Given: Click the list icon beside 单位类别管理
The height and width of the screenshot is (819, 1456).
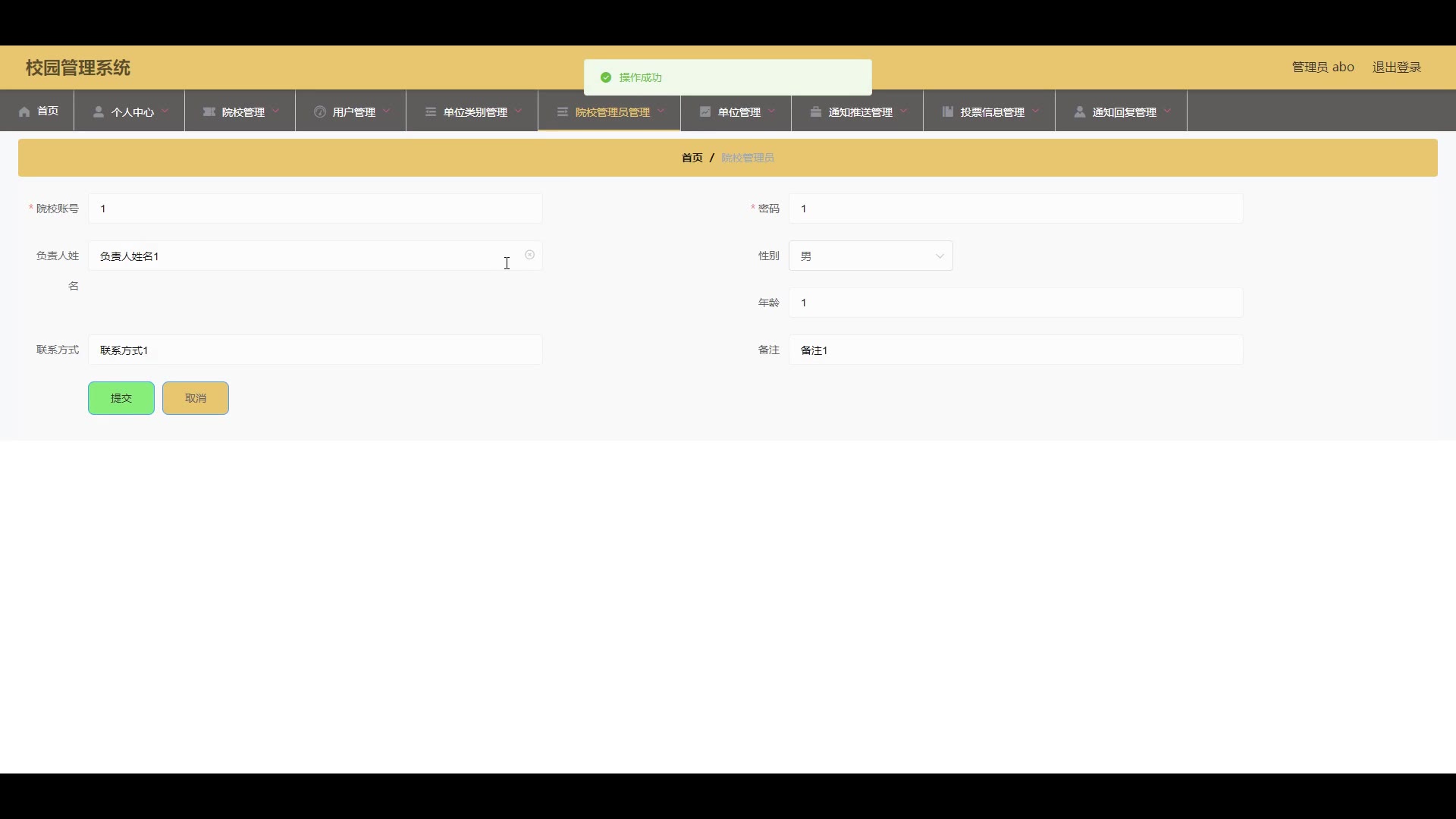Looking at the screenshot, I should (x=431, y=111).
